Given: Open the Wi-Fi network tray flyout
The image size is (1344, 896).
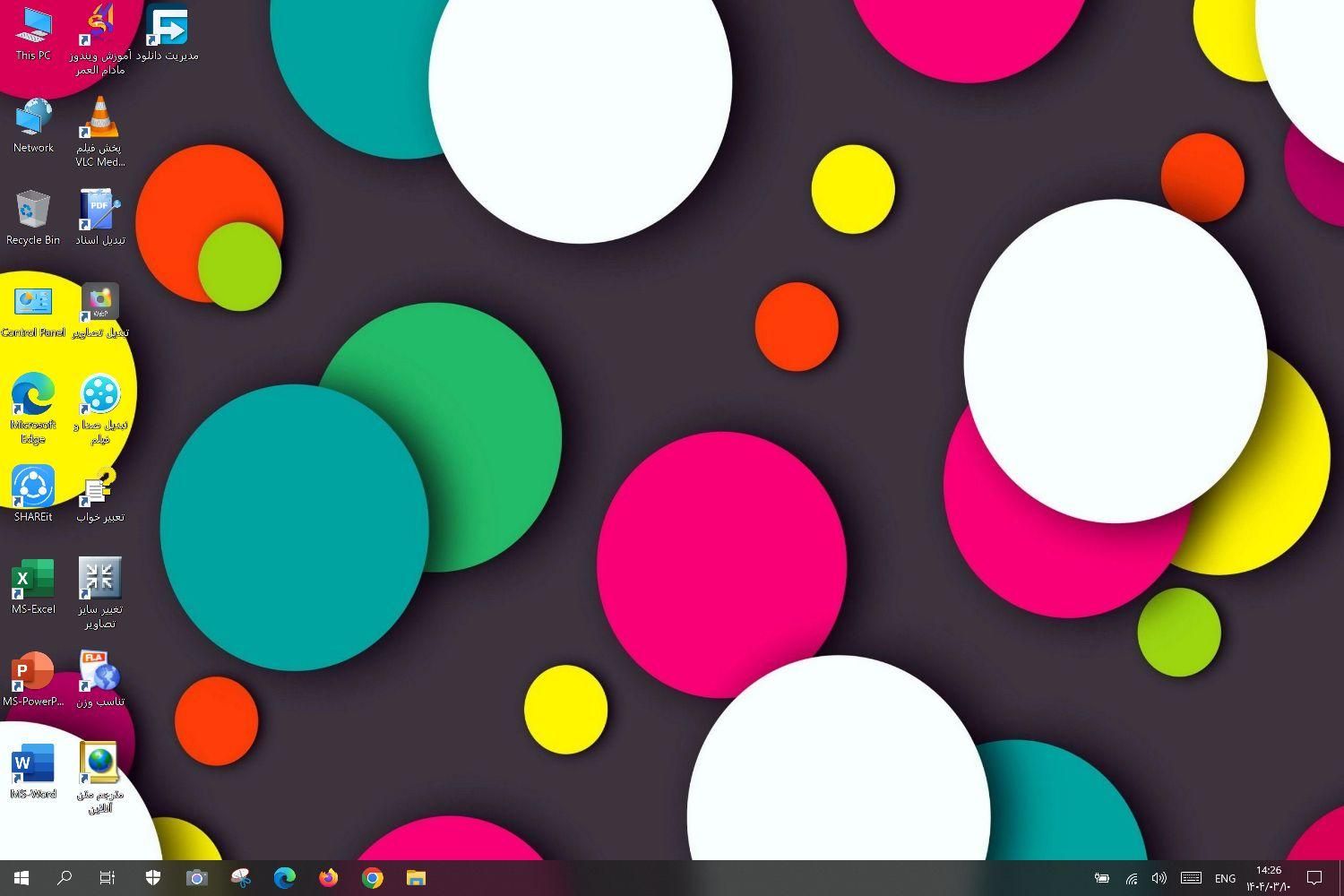Looking at the screenshot, I should (1132, 879).
